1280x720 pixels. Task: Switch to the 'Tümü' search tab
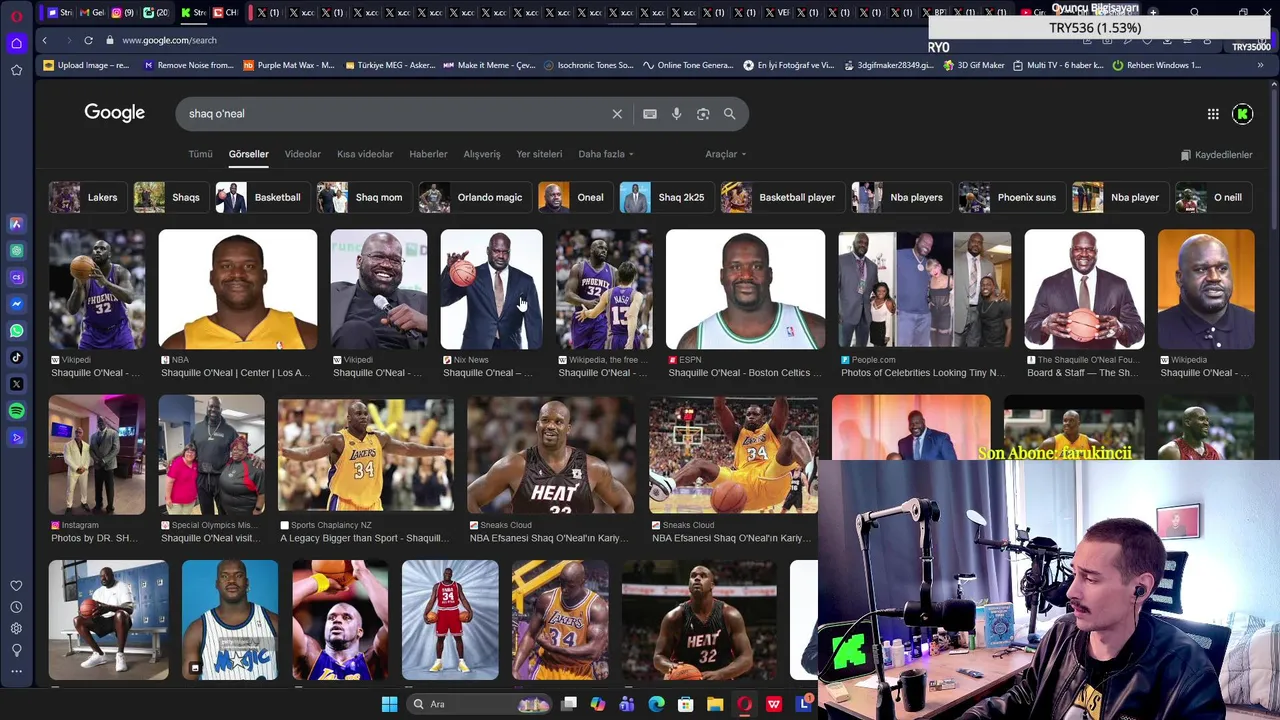point(200,154)
